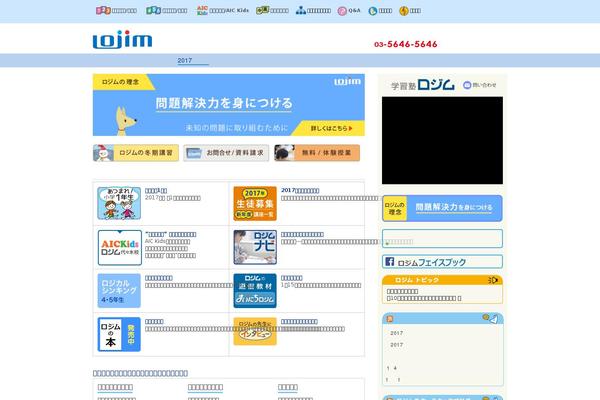Click the 学習塾ロジム sidebar title
The image size is (600, 400).
tap(423, 85)
